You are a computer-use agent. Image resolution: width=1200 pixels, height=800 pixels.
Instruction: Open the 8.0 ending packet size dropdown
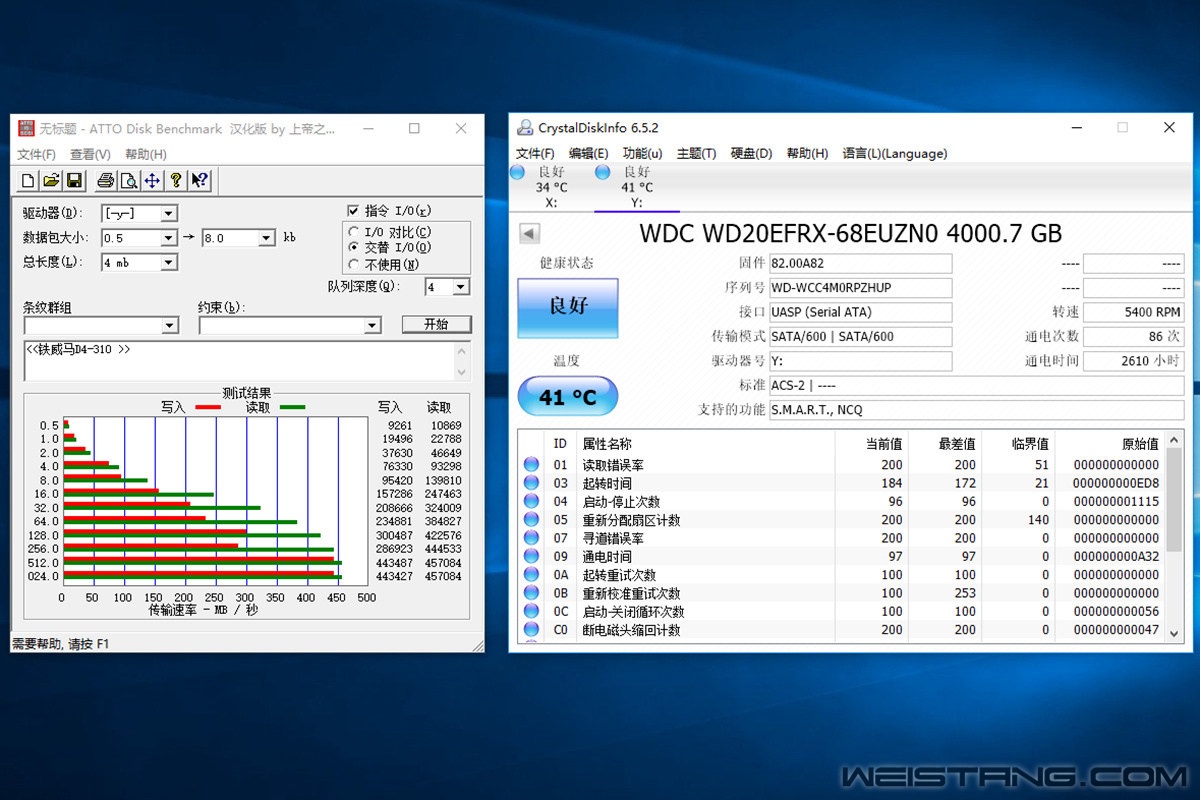(267, 238)
